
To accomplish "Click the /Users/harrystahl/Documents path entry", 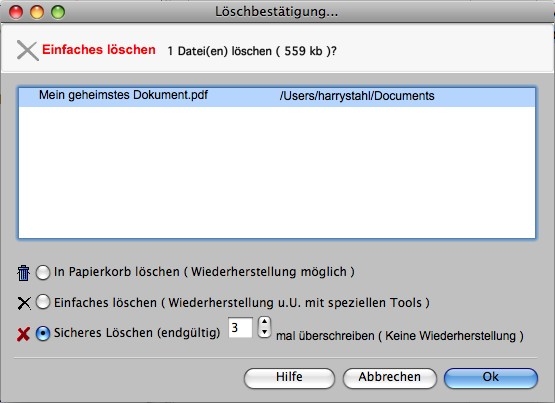I will [x=357, y=96].
